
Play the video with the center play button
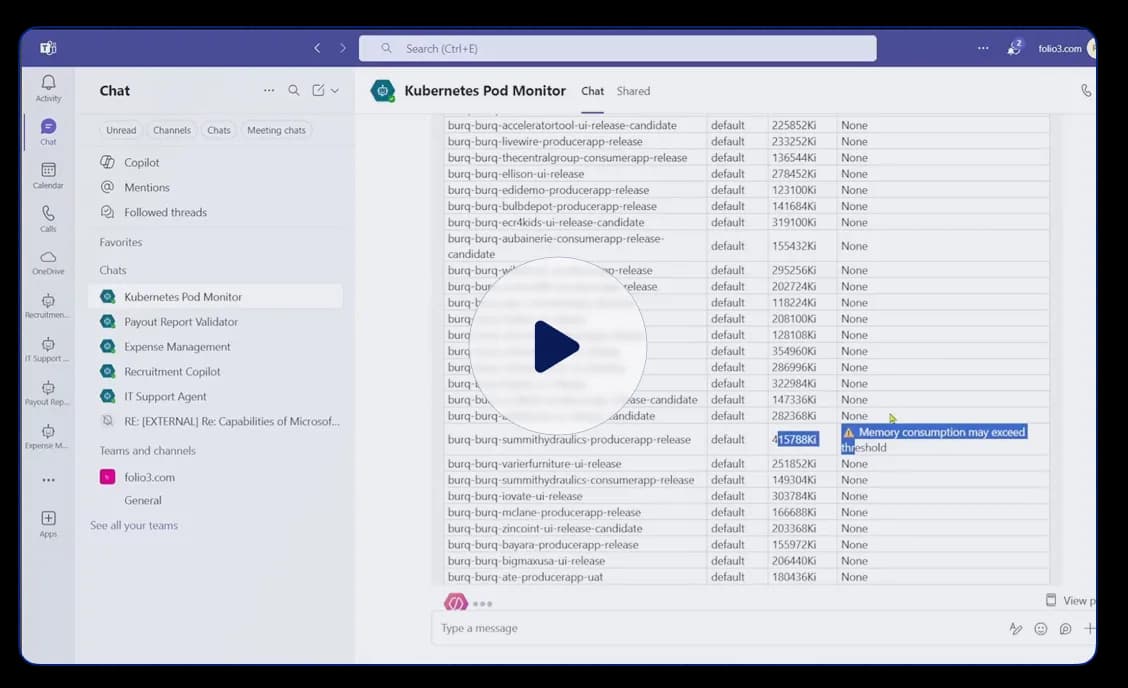[558, 347]
